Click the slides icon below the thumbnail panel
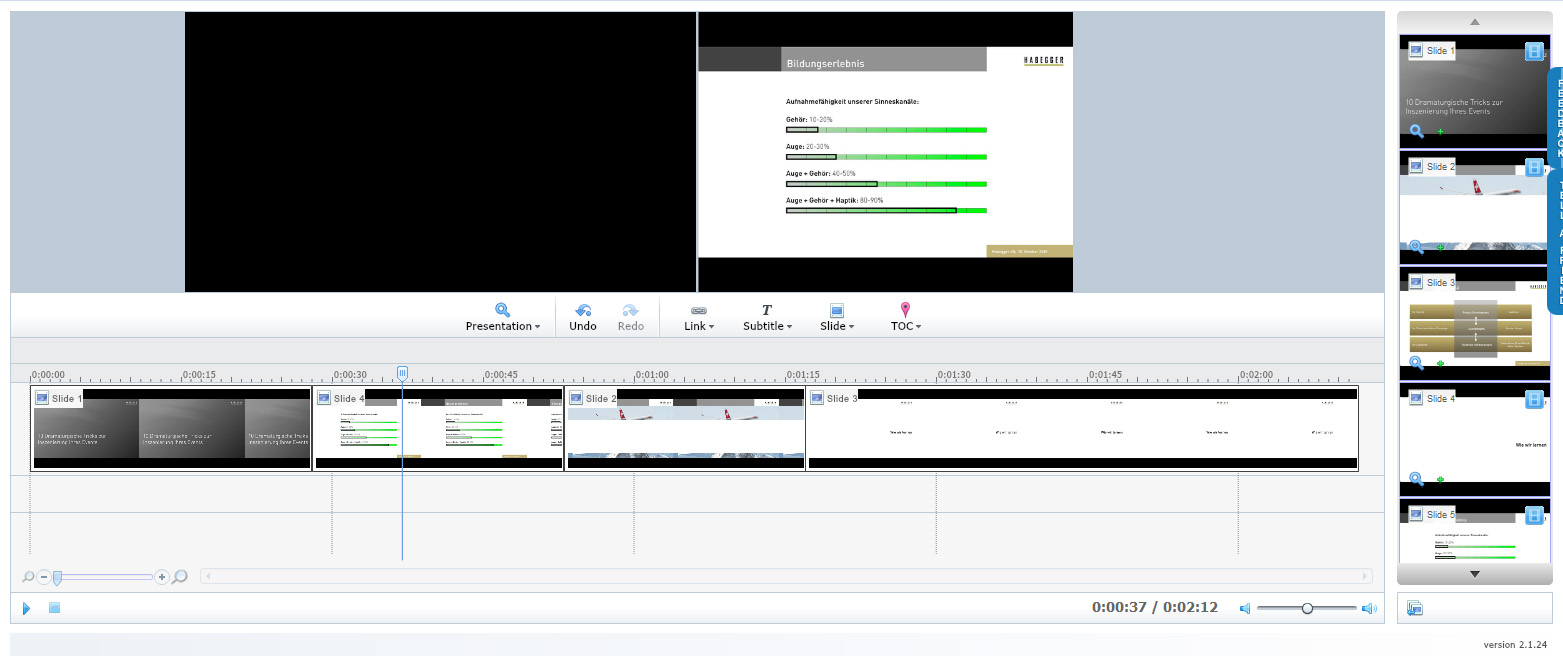This screenshot has width=1563, height=656. [1414, 608]
